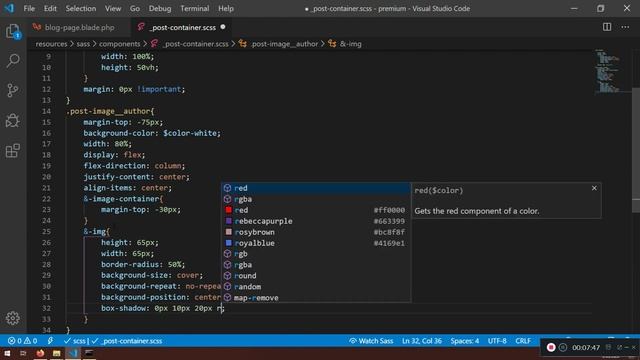Click the minimap code overview
640x360 pixels.
point(608,71)
